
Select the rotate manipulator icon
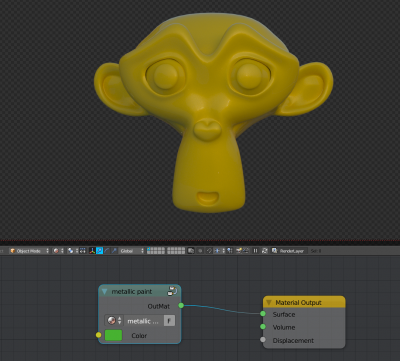[x=107, y=251]
